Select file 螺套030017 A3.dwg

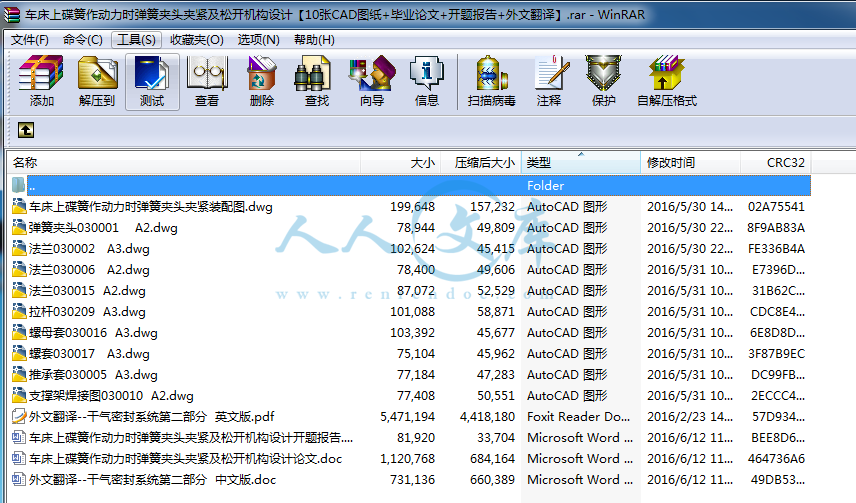point(89,353)
